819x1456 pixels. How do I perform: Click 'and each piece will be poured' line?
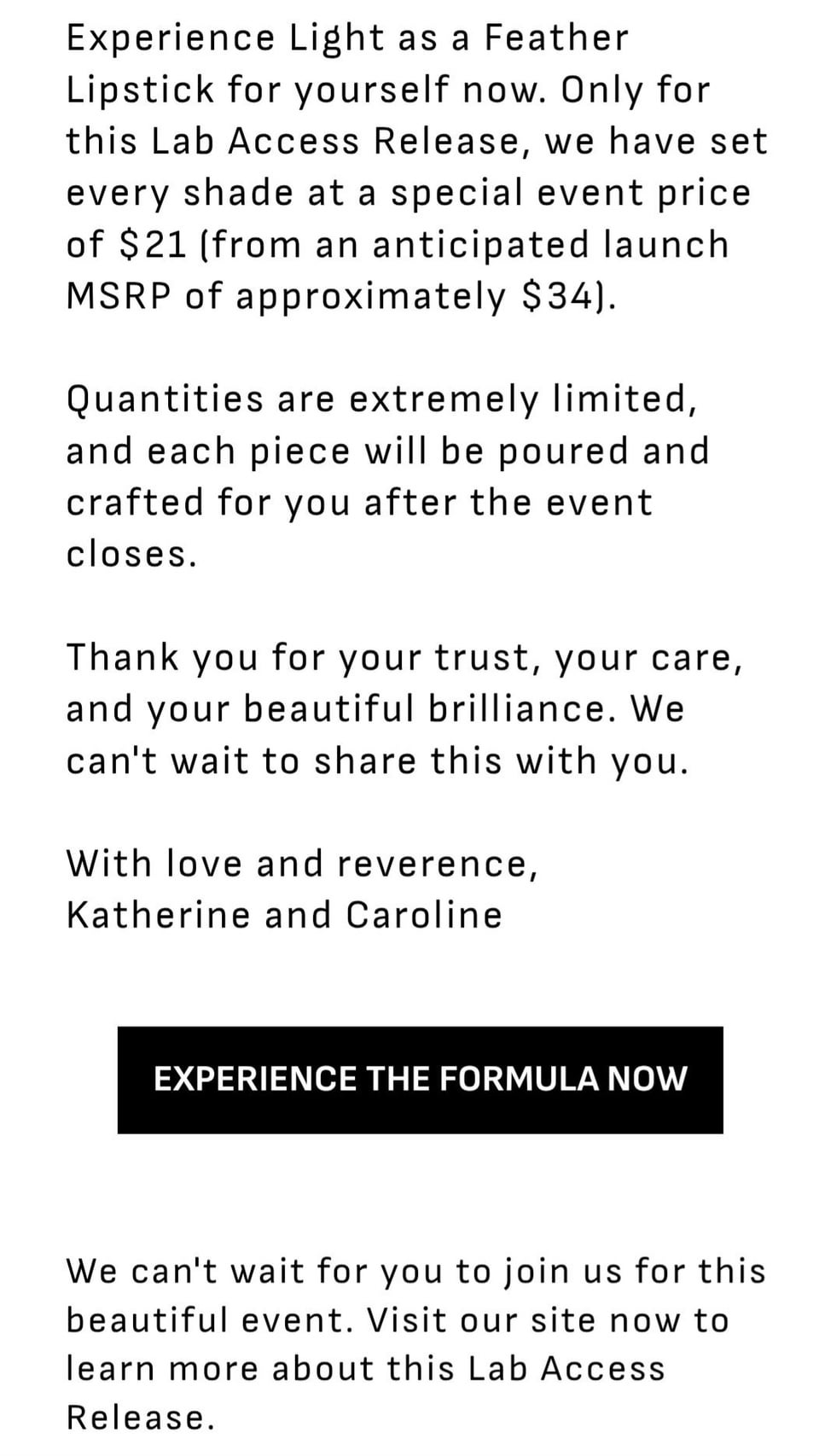(387, 451)
